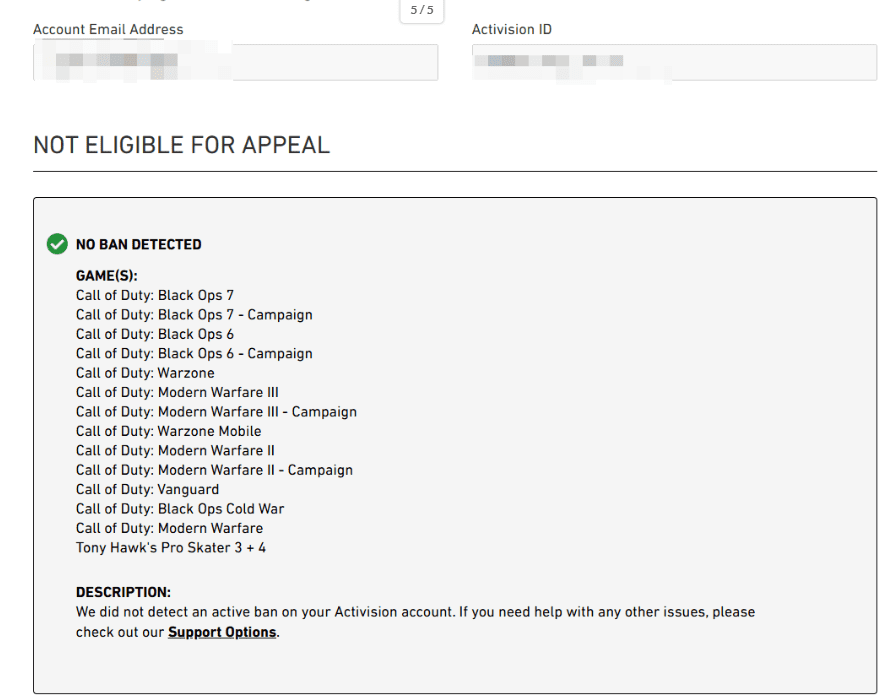Select Black Ops 7 - Campaign entry
Image resolution: width=878 pixels, height=699 pixels.
[194, 315]
